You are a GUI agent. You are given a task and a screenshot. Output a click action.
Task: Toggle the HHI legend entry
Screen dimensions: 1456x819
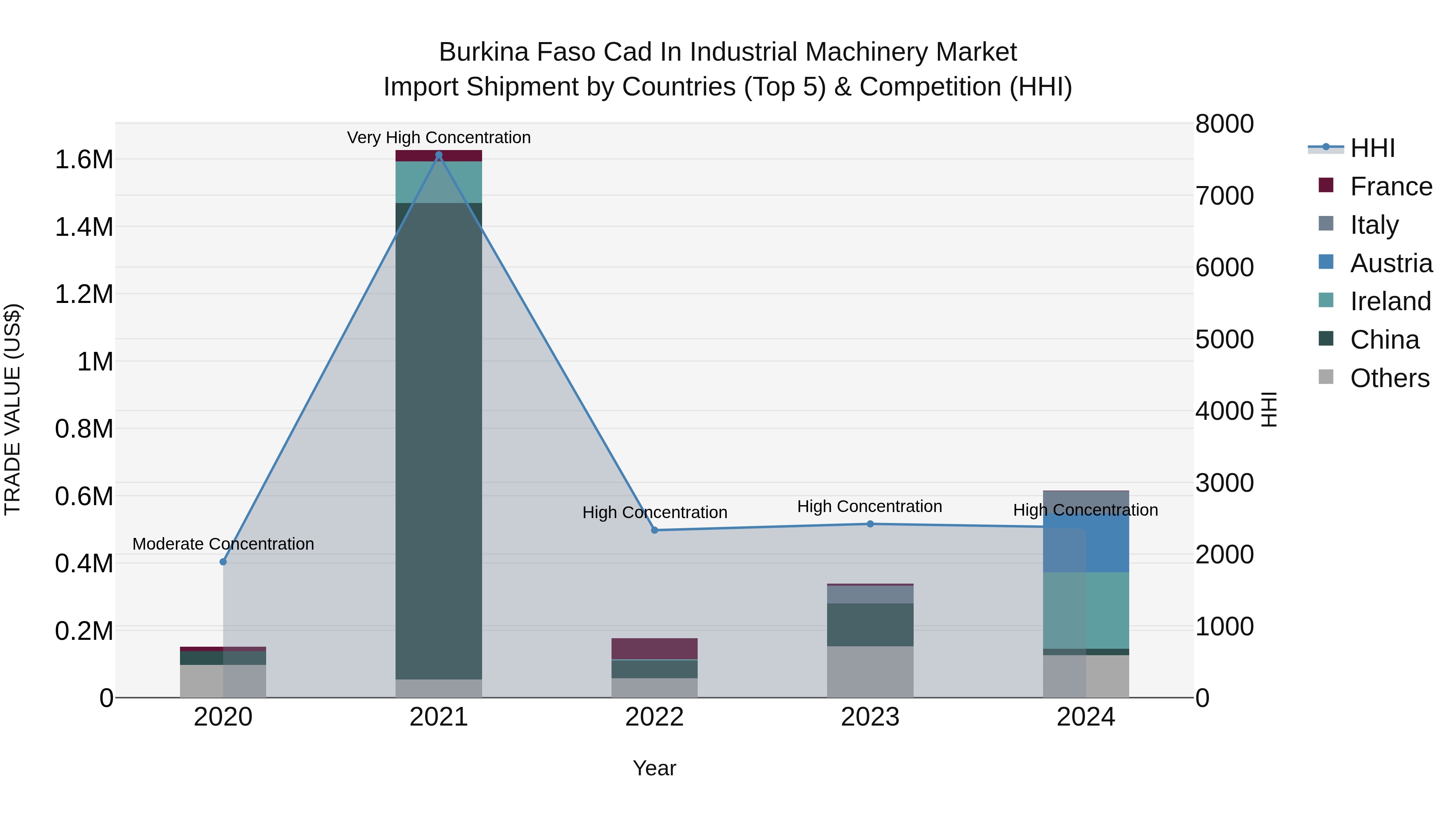tap(1352, 148)
